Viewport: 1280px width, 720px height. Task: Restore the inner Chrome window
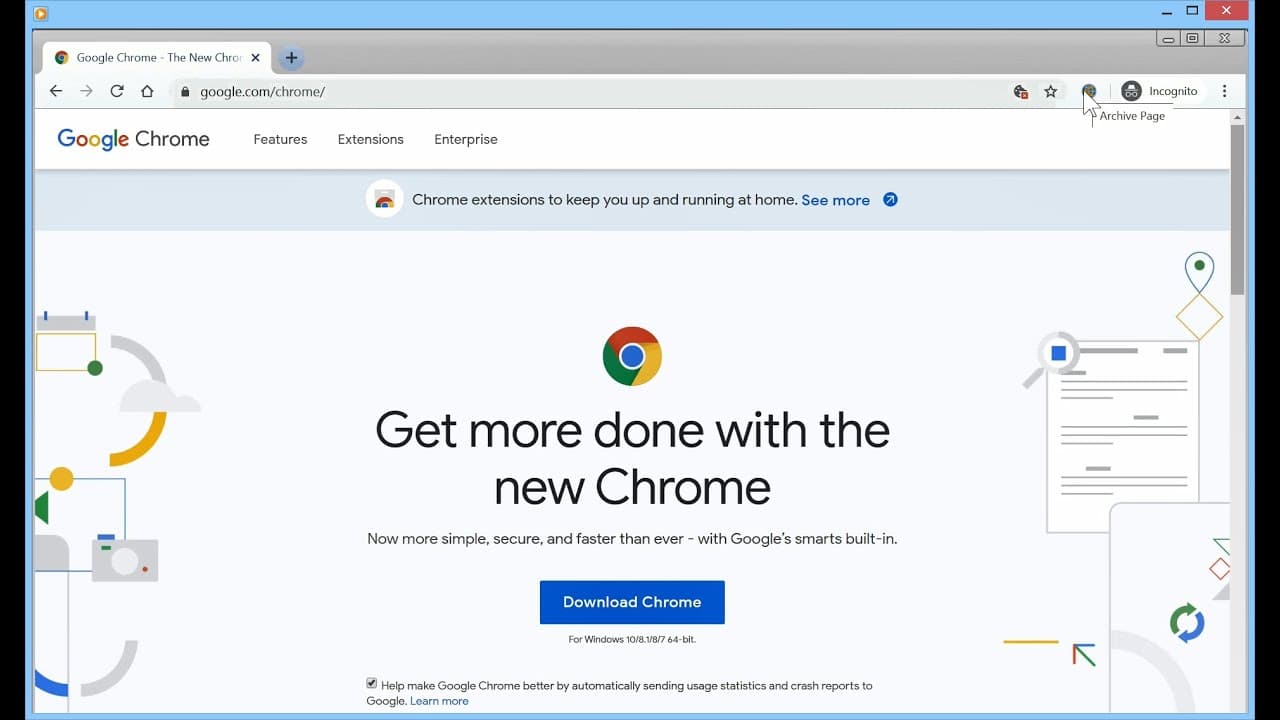(1192, 38)
